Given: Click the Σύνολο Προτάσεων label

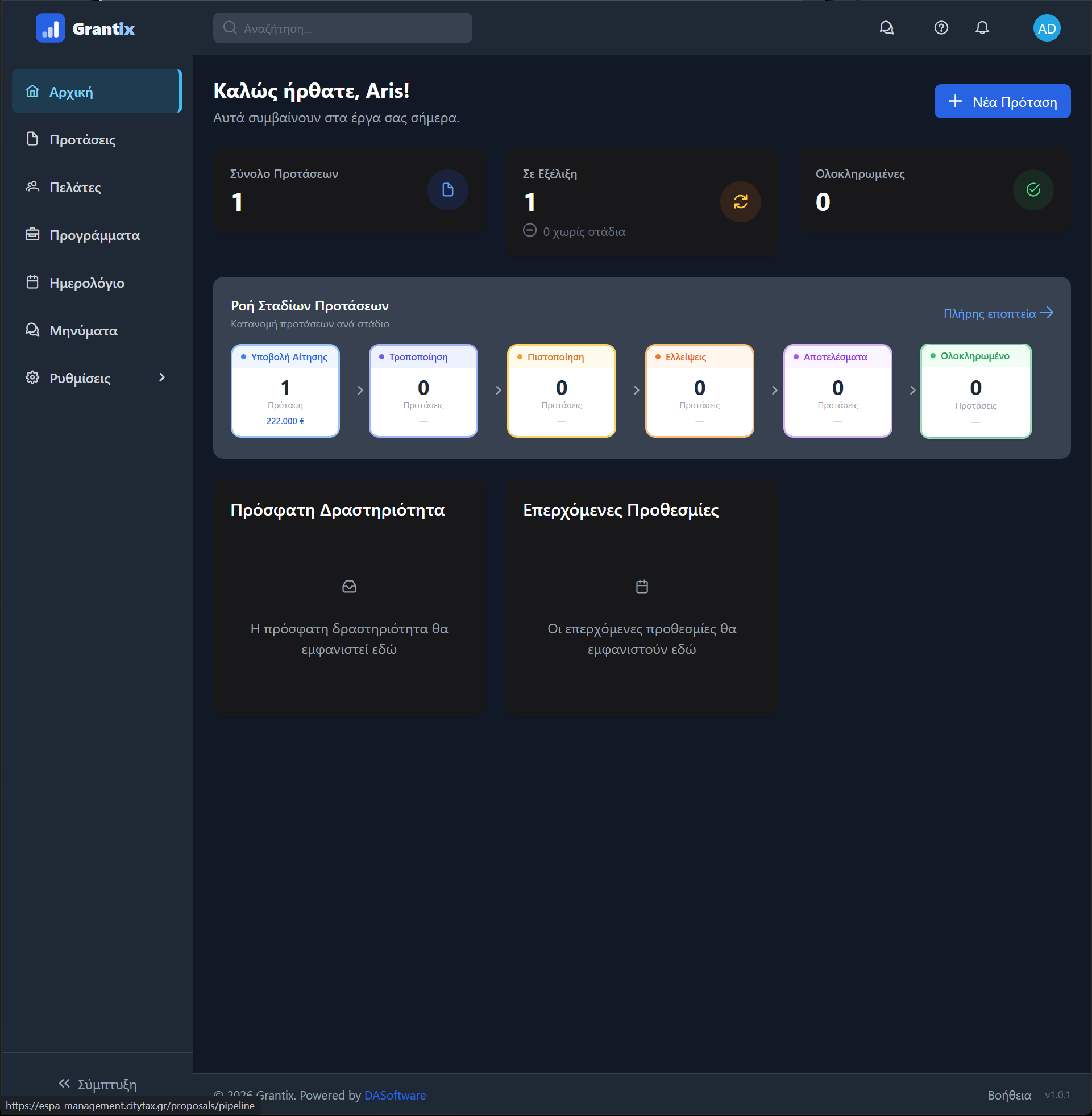Looking at the screenshot, I should click(x=284, y=174).
